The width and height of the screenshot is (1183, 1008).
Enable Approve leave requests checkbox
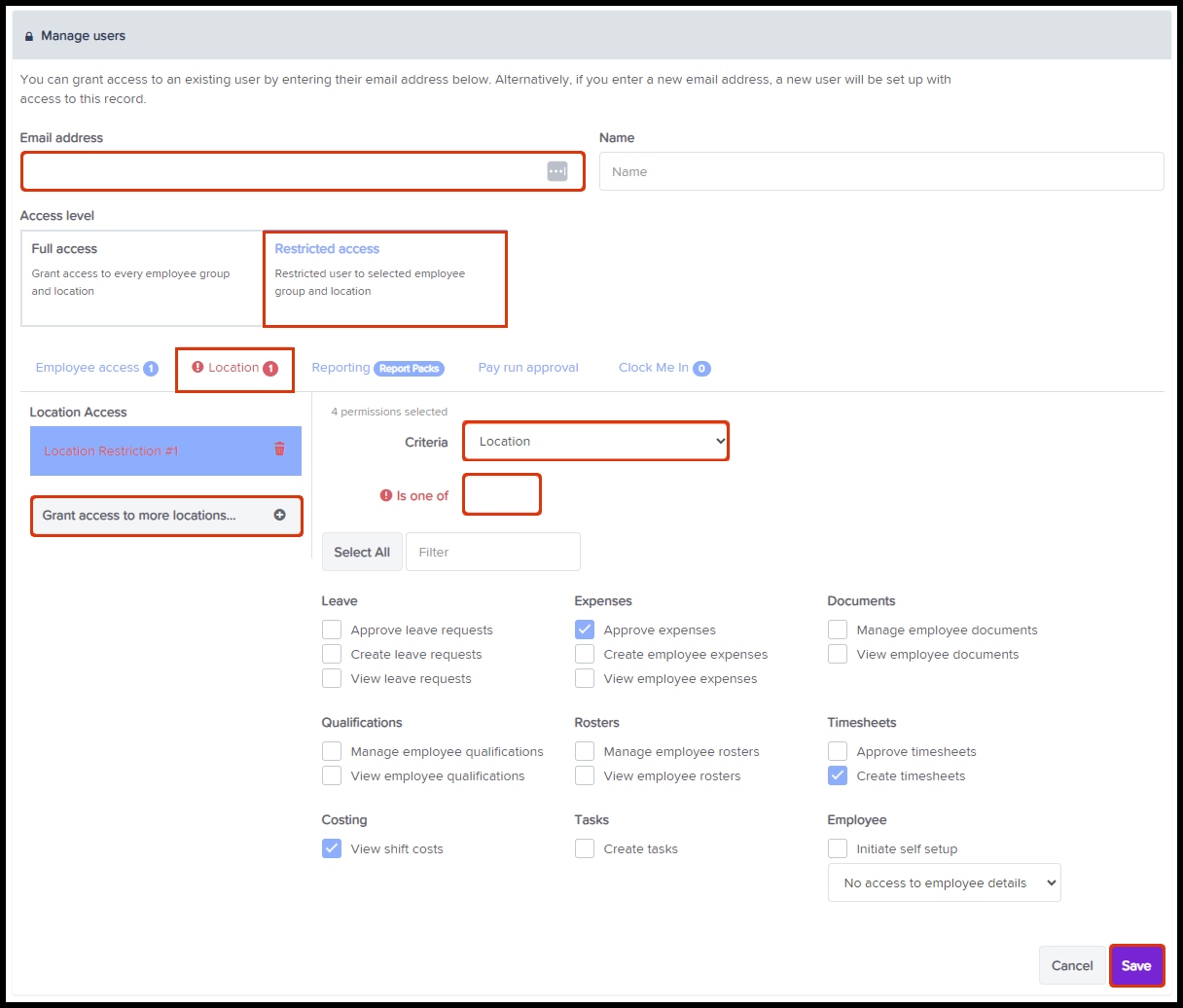tap(332, 630)
